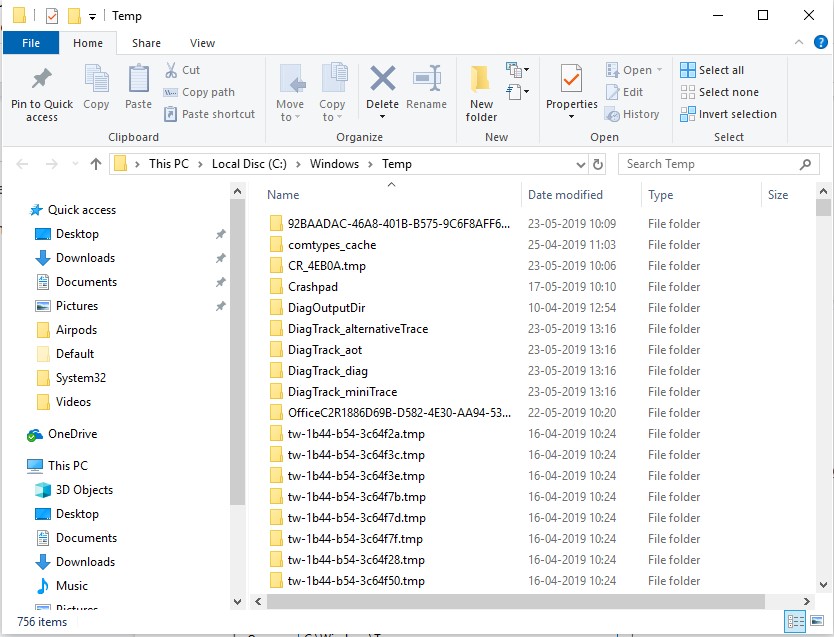Screen dimensions: 834x637
Task: Open the Easy access dropdown
Action: 517,92
